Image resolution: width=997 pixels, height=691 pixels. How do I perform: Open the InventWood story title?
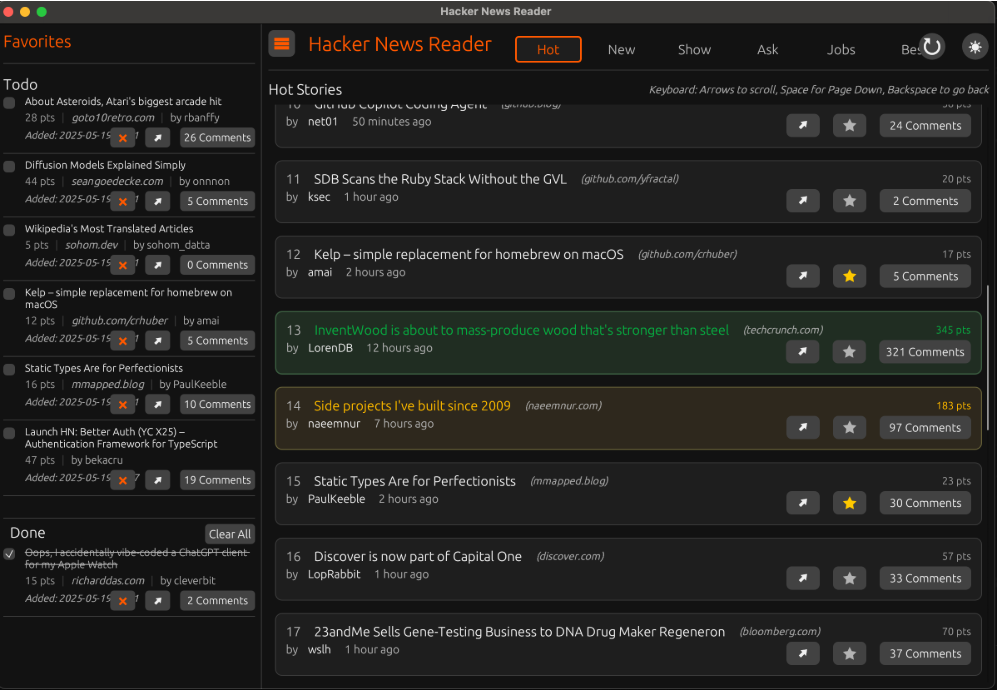[521, 330]
